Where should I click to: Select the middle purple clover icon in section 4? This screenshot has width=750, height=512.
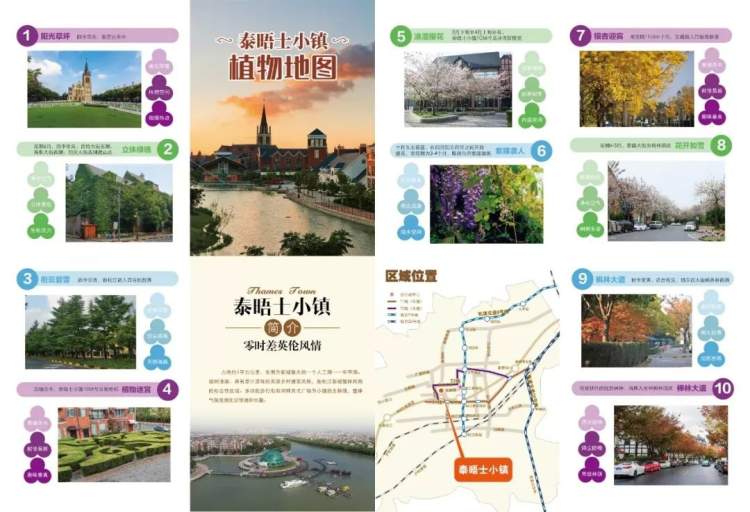[x=37, y=445]
